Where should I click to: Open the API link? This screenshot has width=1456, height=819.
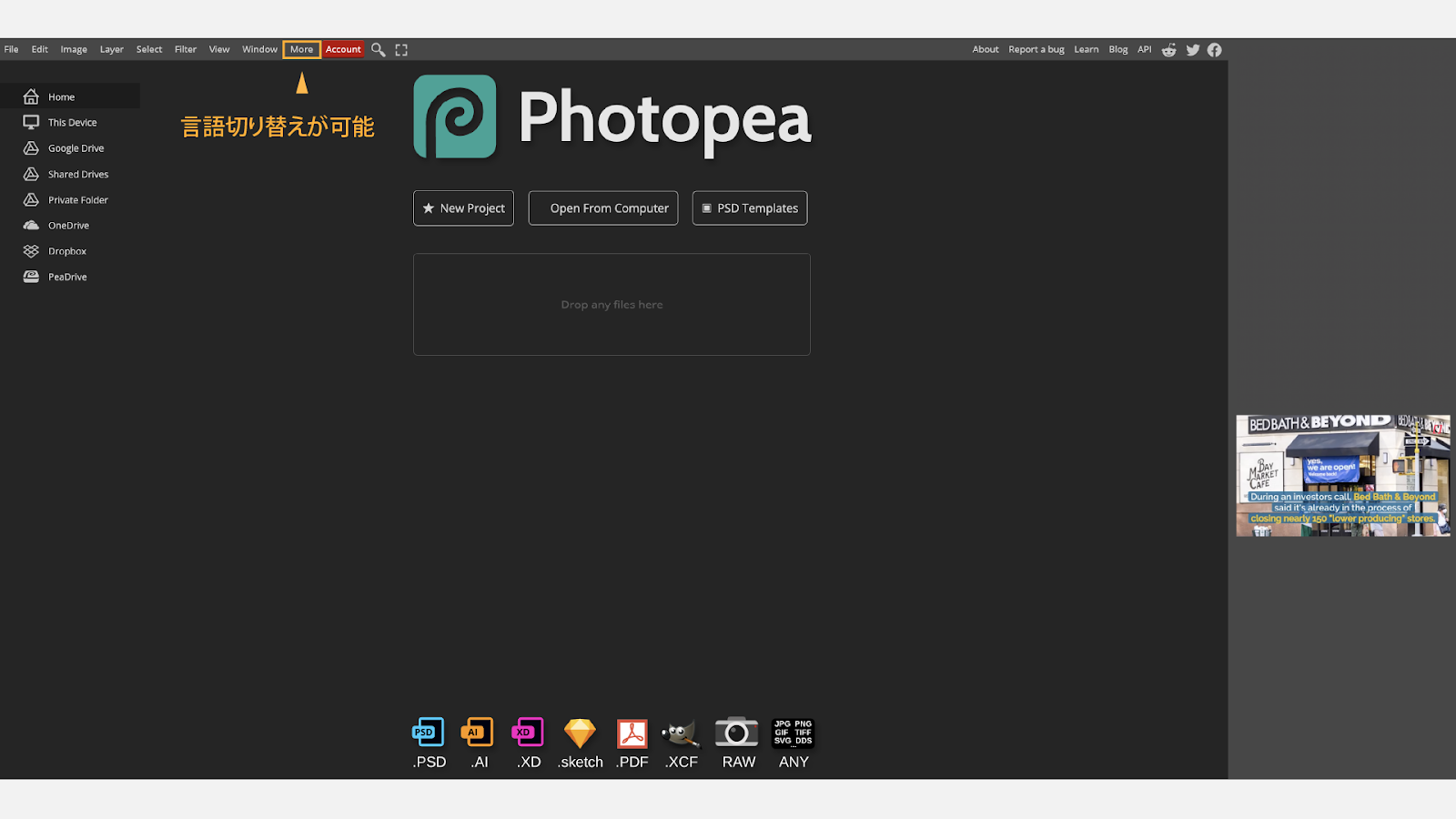point(1144,50)
